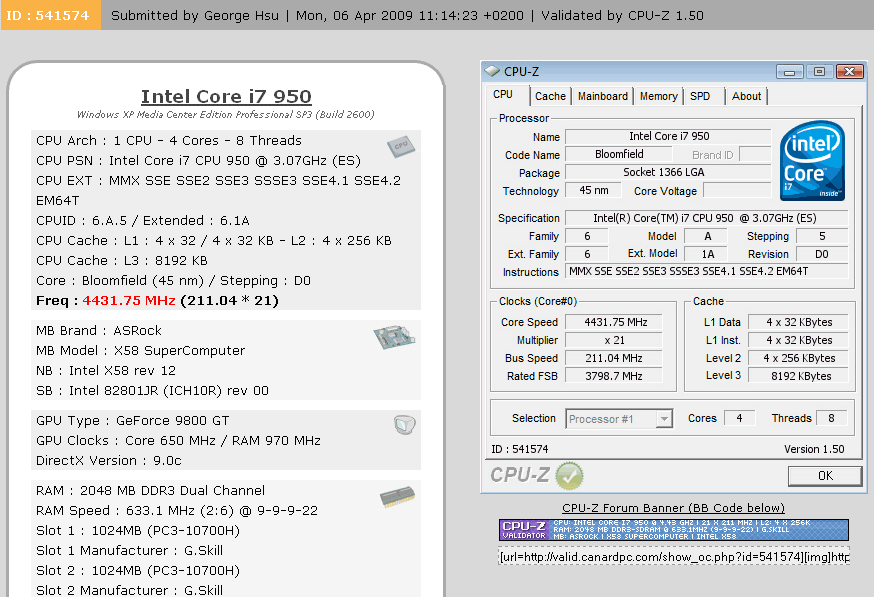Viewport: 874px width, 597px height.
Task: Close the CPU-Z window
Action: click(x=849, y=71)
